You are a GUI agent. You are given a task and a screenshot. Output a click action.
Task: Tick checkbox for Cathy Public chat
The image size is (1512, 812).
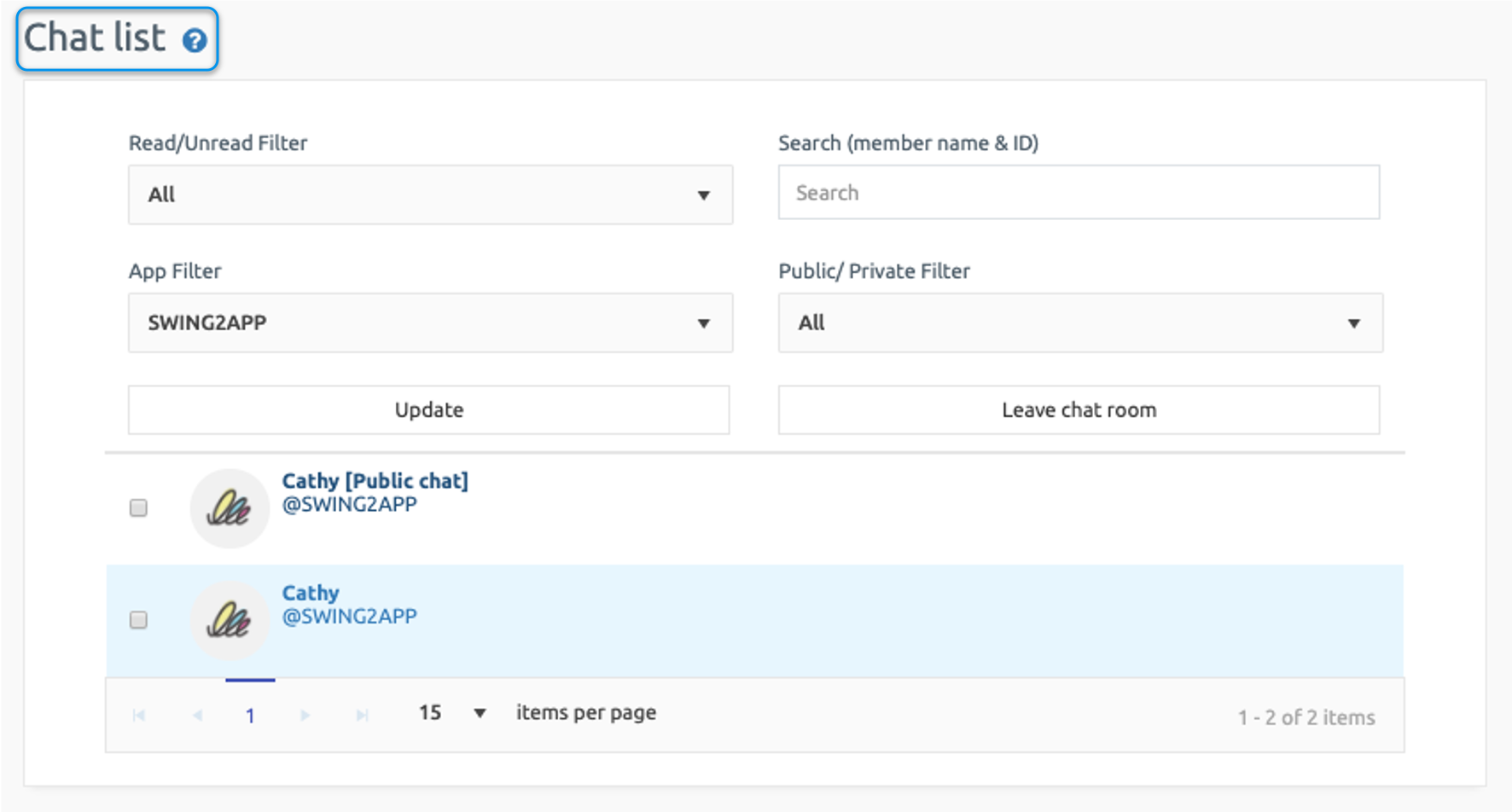(138, 508)
